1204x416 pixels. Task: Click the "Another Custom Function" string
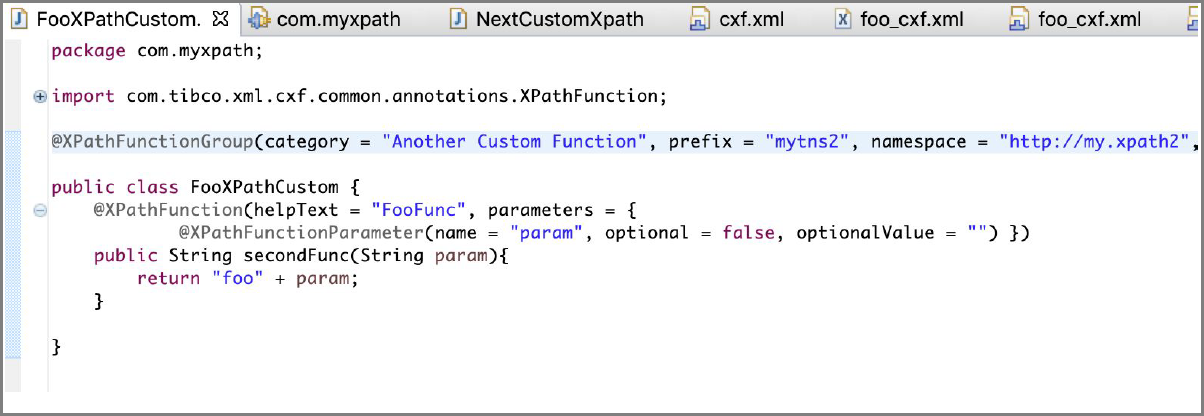(x=514, y=141)
